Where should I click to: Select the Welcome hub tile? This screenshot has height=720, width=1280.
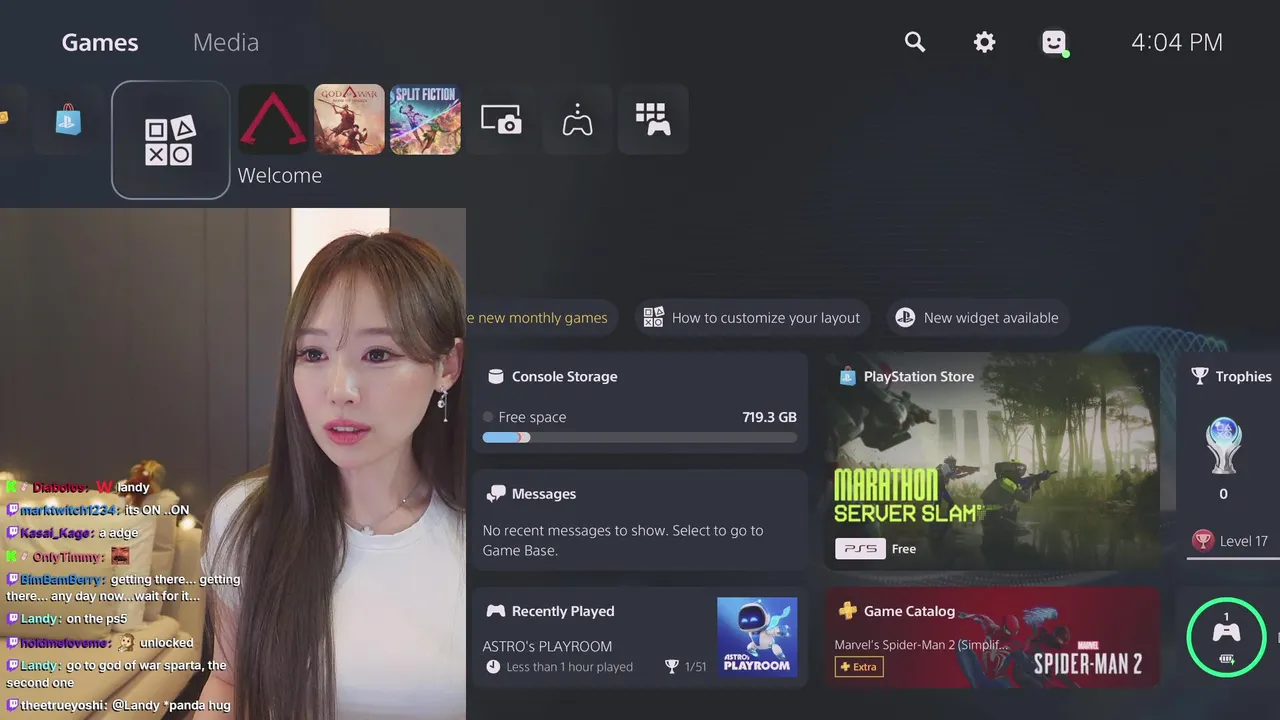pos(171,140)
